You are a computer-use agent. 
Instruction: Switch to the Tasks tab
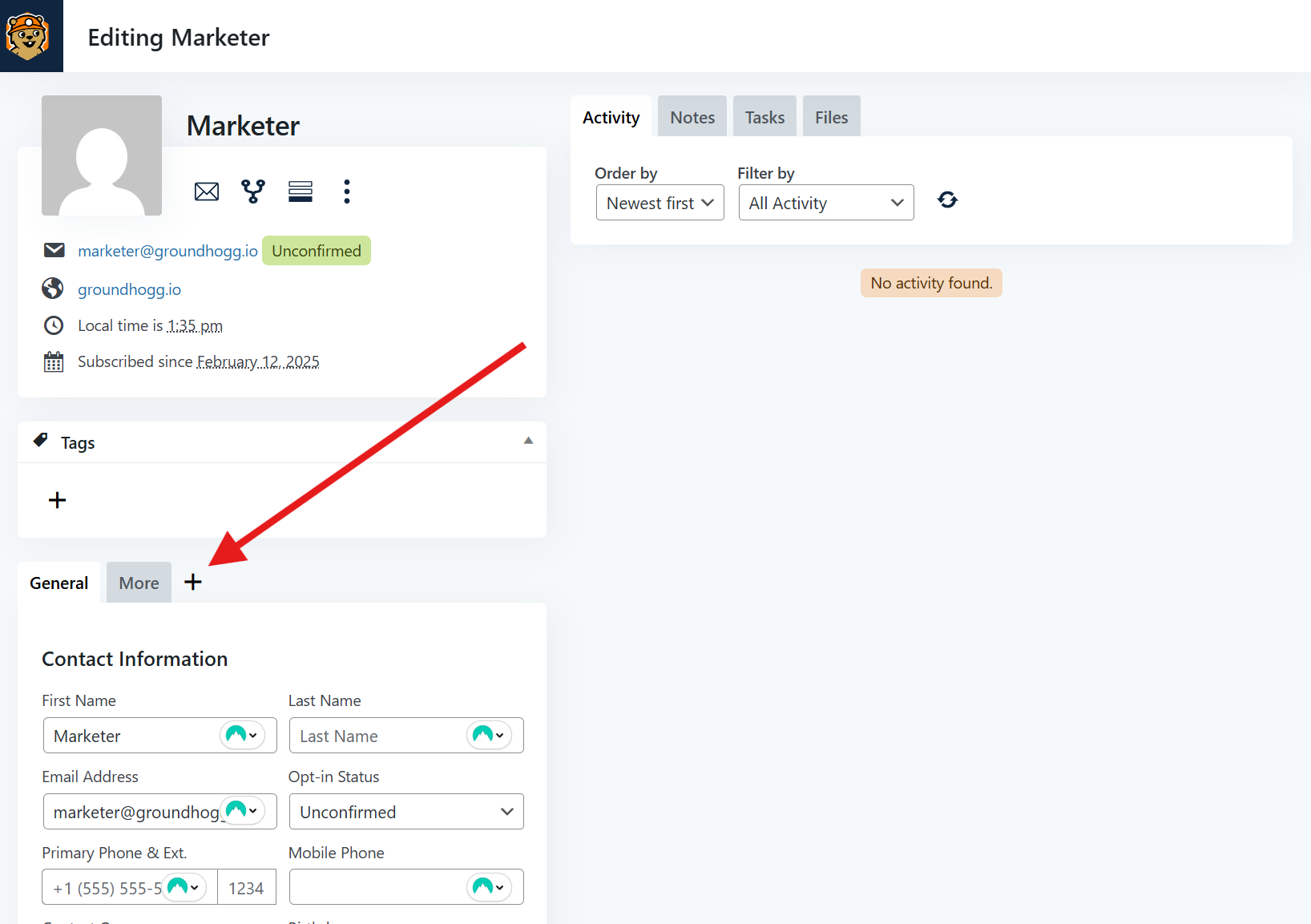point(764,117)
